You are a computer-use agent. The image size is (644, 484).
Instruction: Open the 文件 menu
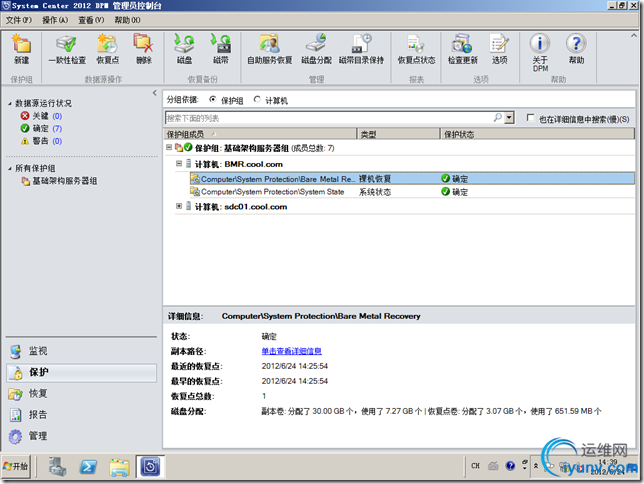point(18,20)
